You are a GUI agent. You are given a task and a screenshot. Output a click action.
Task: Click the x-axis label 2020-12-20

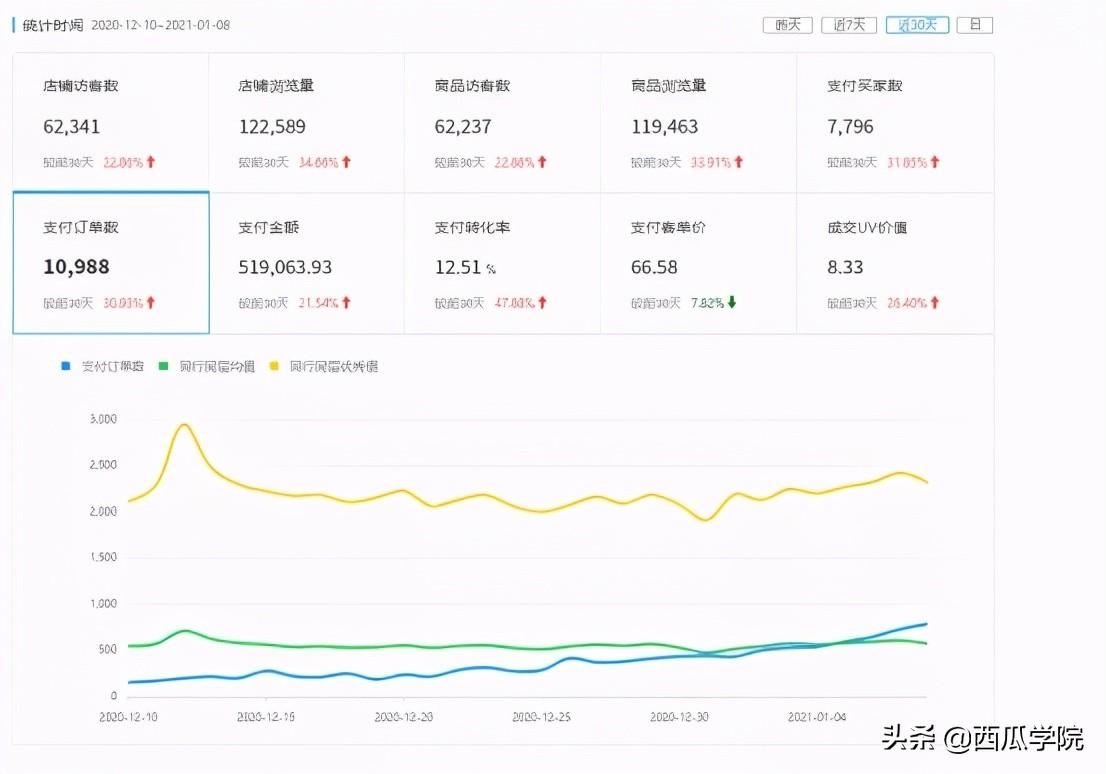click(x=403, y=717)
